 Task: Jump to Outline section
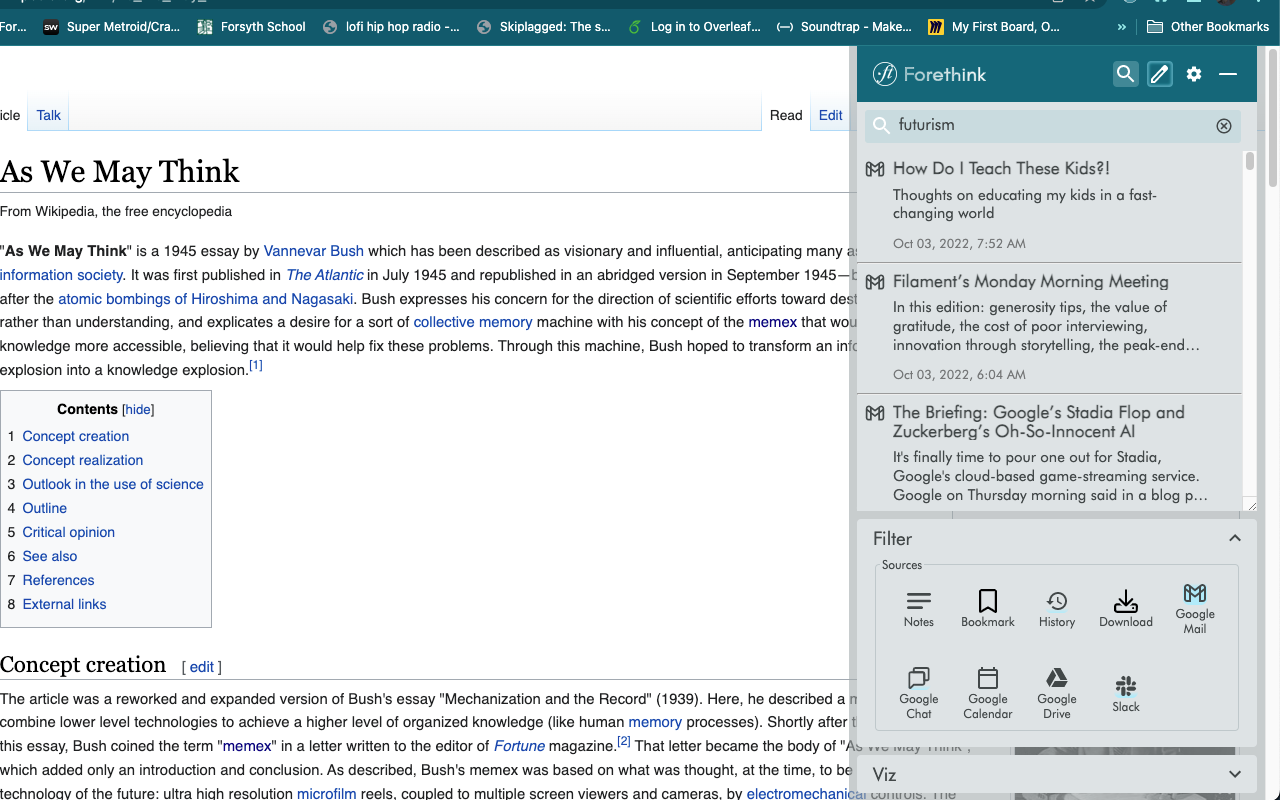[45, 508]
